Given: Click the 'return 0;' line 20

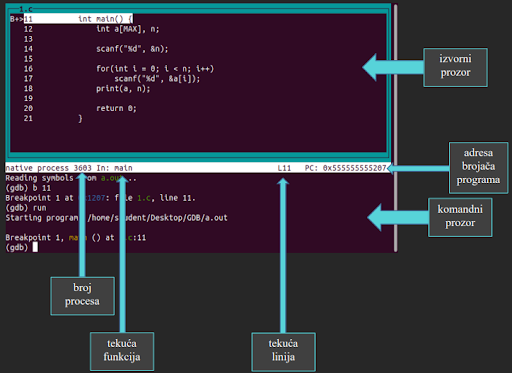Looking at the screenshot, I should click(x=116, y=108).
